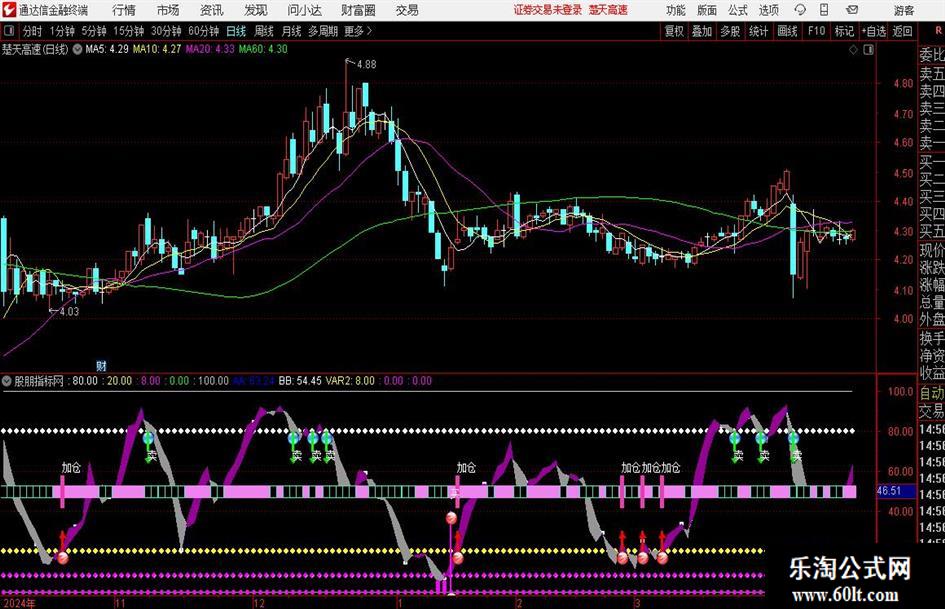Click the VAR2: 8.00 indicator value

(350, 381)
